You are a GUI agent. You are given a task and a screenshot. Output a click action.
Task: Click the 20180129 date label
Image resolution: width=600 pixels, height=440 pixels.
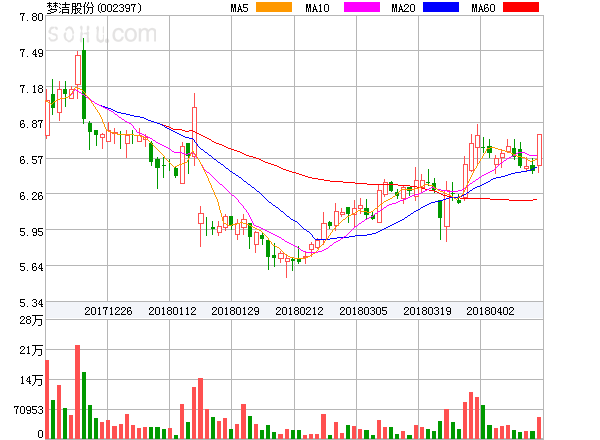235,311
